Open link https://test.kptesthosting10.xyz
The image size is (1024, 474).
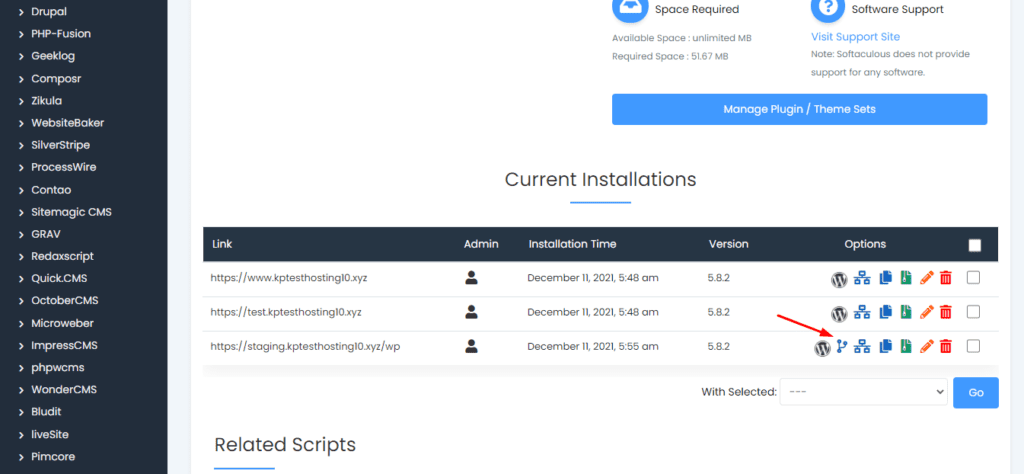click(x=286, y=312)
